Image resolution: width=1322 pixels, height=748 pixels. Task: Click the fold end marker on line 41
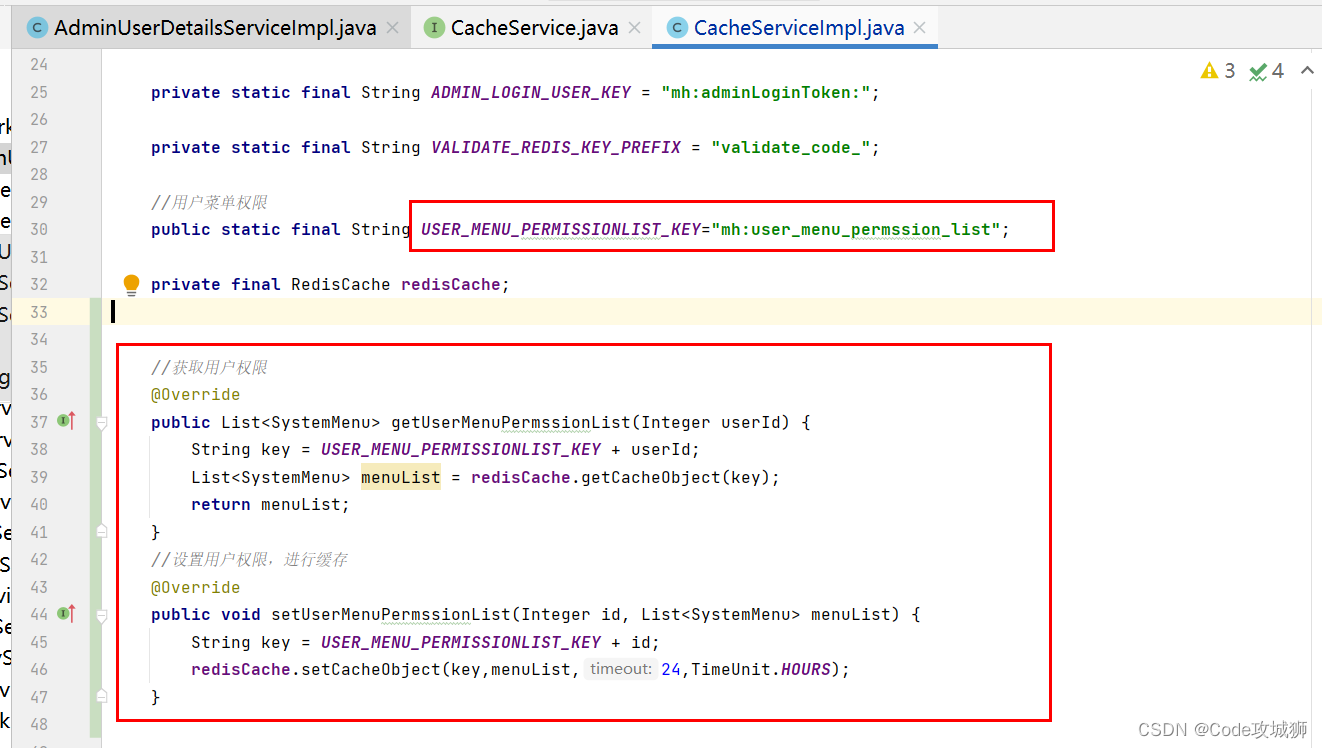(101, 532)
